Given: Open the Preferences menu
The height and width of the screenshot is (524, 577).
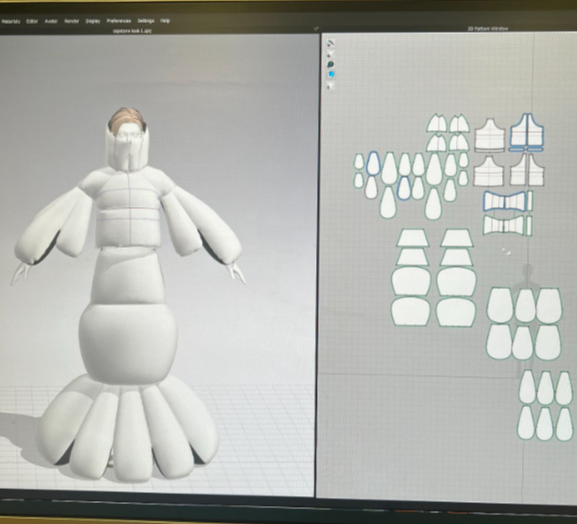Looking at the screenshot, I should pyautogui.click(x=118, y=21).
